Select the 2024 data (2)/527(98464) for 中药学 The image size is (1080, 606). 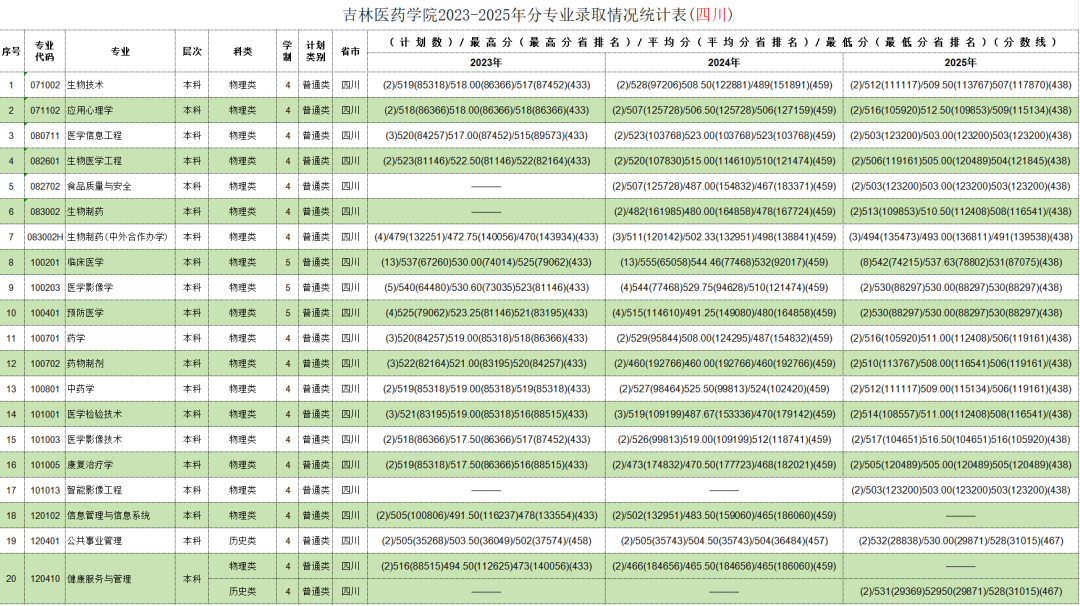tap(724, 389)
